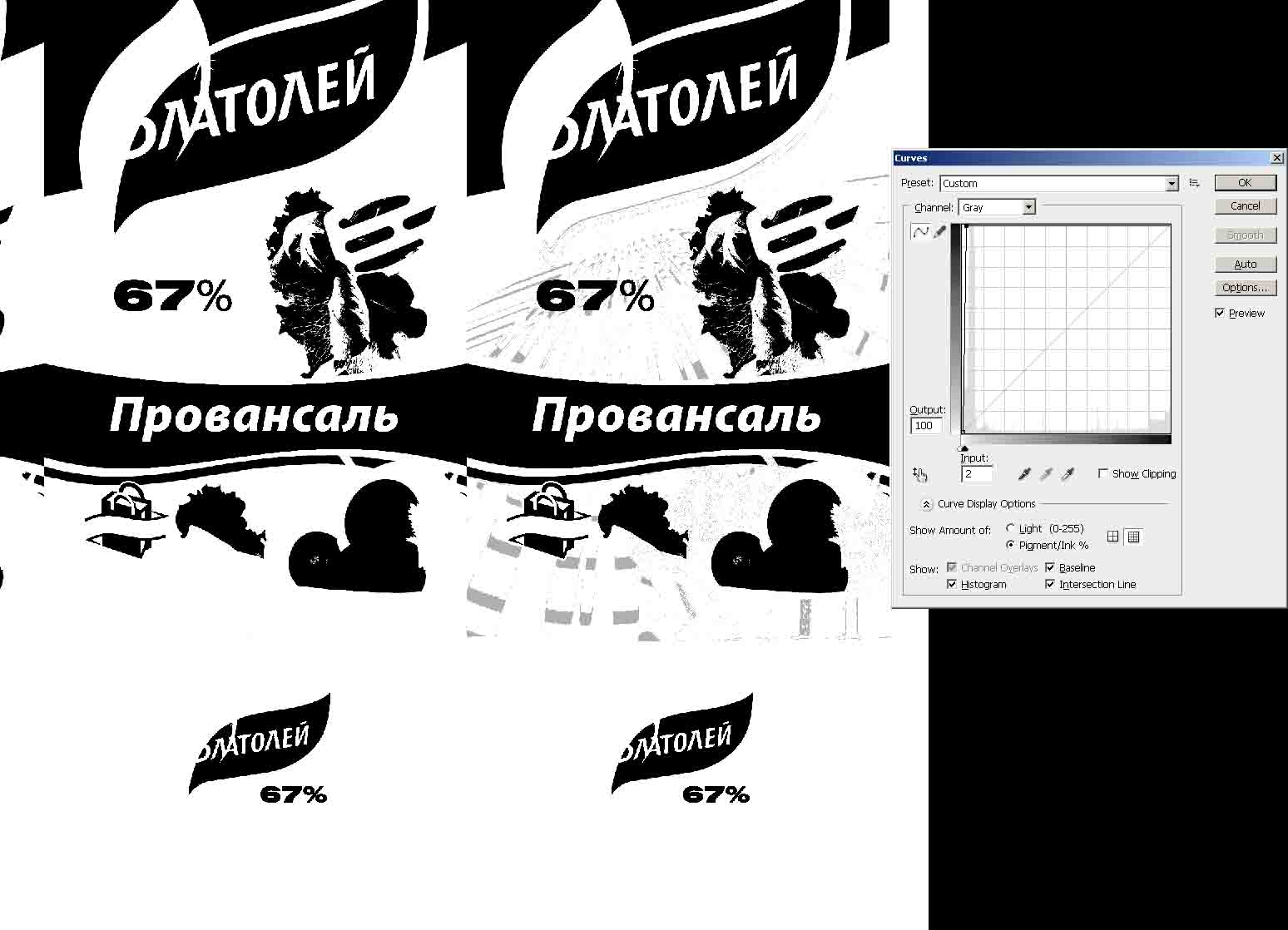Uncheck the Baseline checkbox

point(1050,567)
